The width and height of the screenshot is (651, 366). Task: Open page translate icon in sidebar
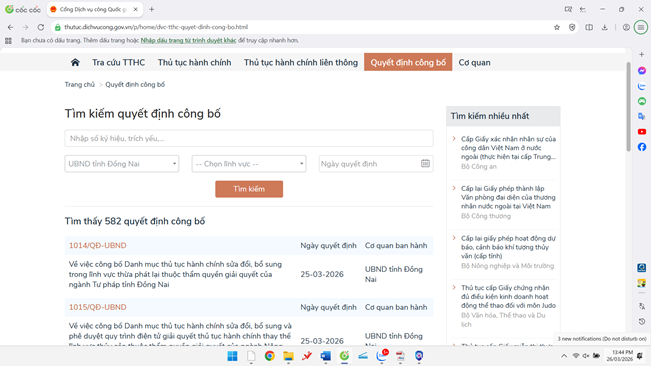coord(642,306)
